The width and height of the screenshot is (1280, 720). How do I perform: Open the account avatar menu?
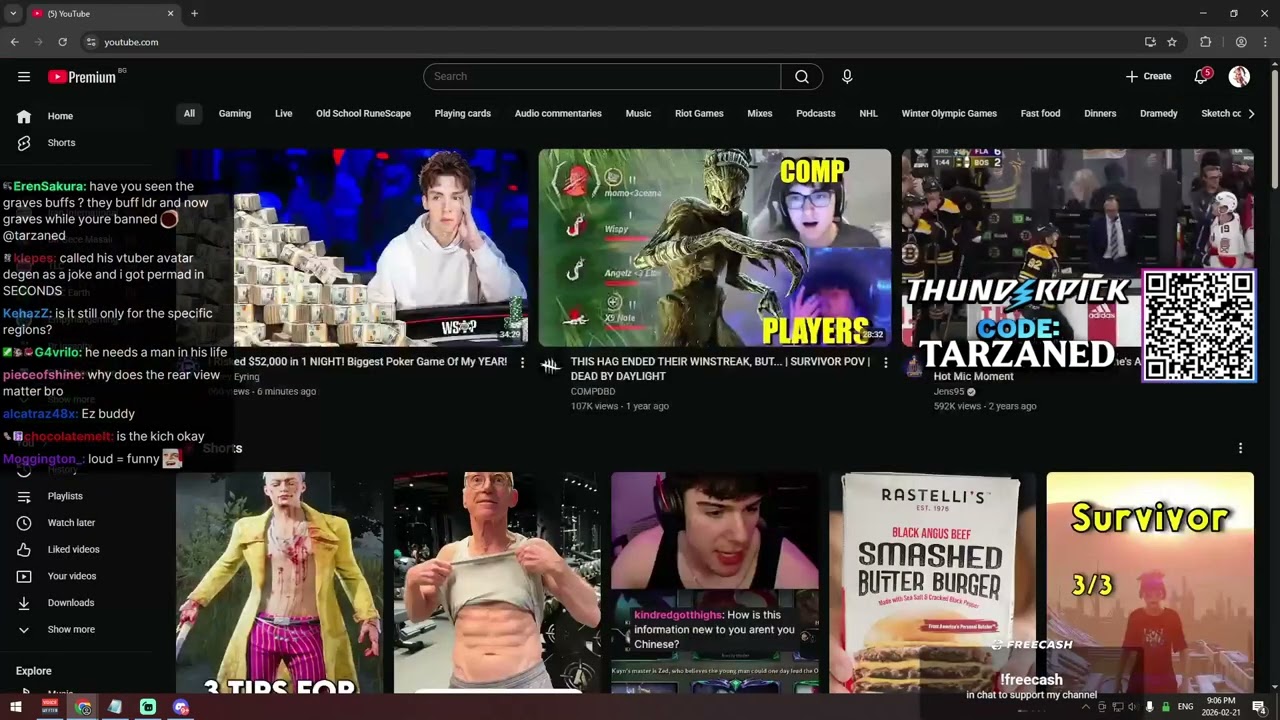[x=1239, y=77]
